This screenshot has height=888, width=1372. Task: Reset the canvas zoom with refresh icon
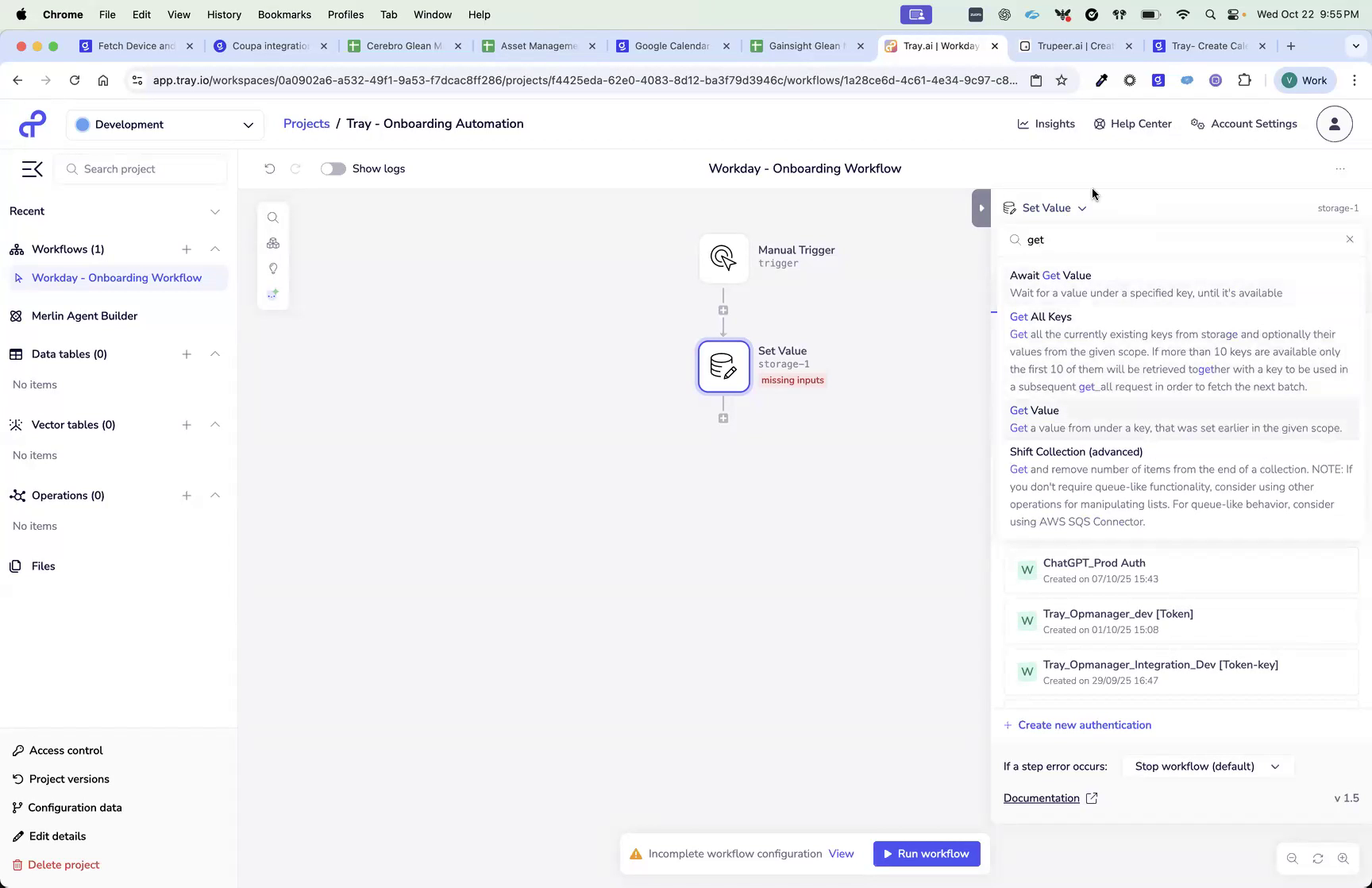click(x=1317, y=859)
